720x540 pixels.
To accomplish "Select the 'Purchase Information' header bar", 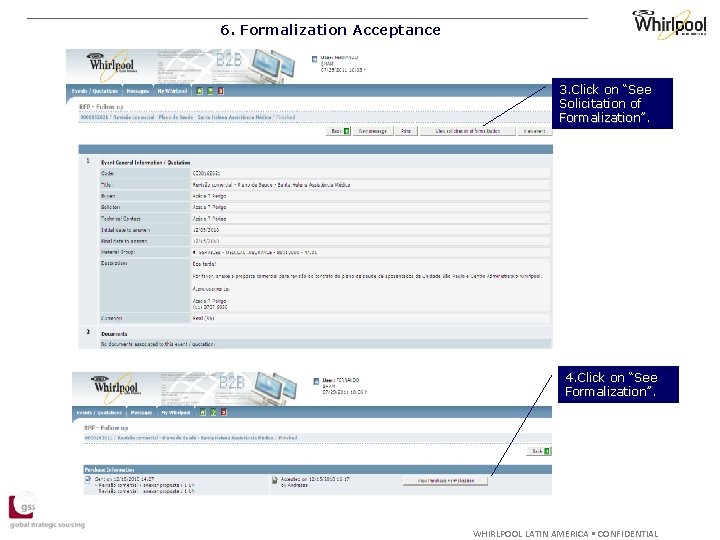I will (x=317, y=469).
